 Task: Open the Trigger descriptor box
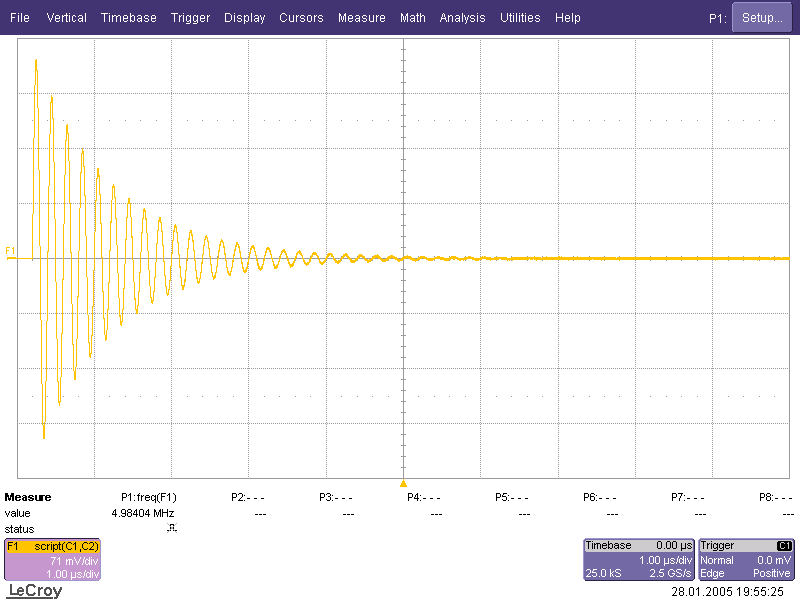point(747,560)
